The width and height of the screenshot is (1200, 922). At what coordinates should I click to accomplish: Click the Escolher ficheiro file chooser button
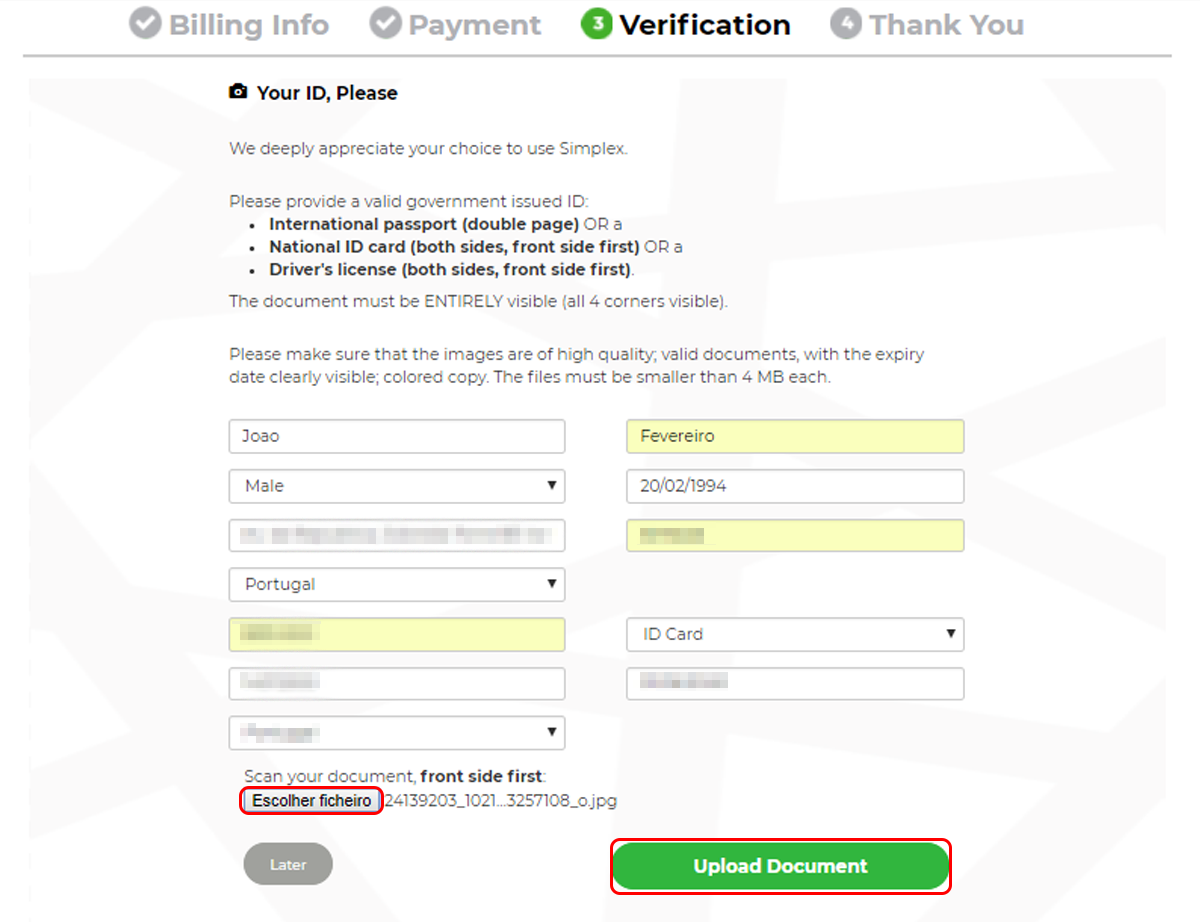point(311,801)
